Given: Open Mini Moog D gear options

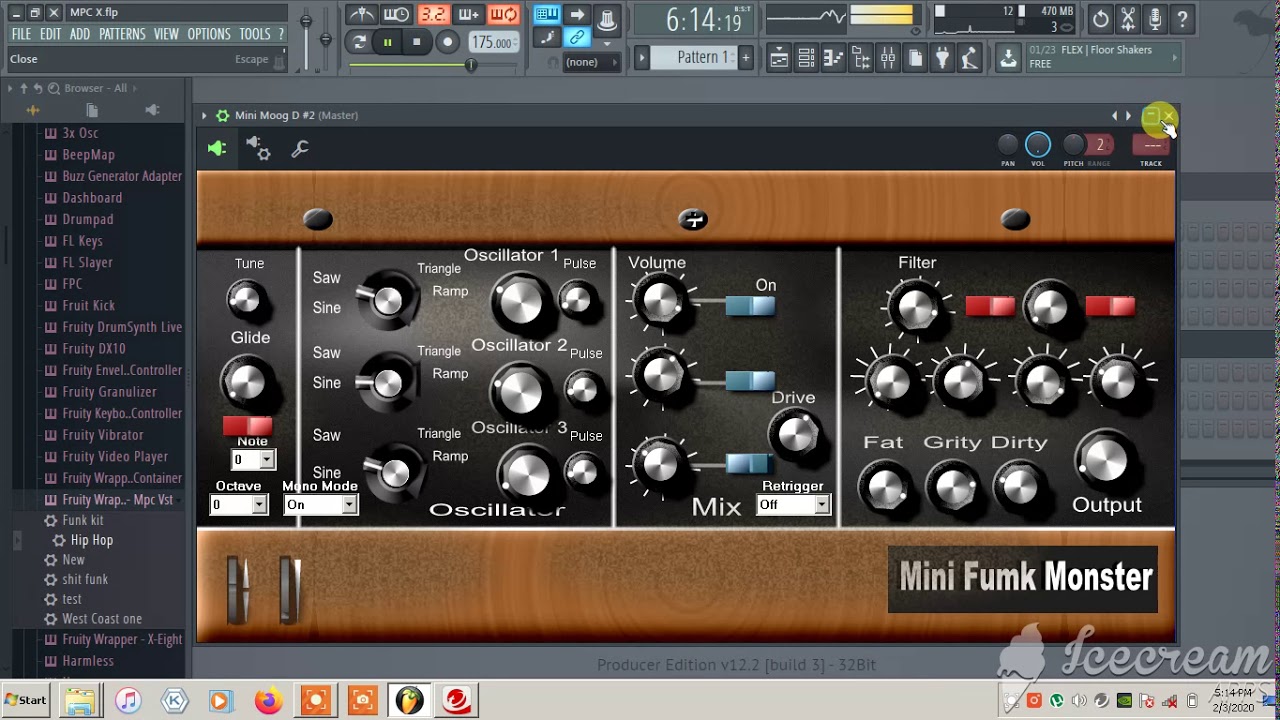Looking at the screenshot, I should pos(223,116).
